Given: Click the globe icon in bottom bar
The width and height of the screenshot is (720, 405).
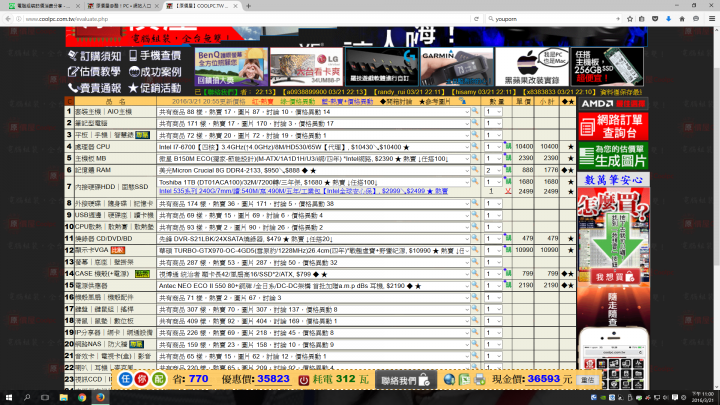Looking at the screenshot, I should pyautogui.click(x=449, y=380).
